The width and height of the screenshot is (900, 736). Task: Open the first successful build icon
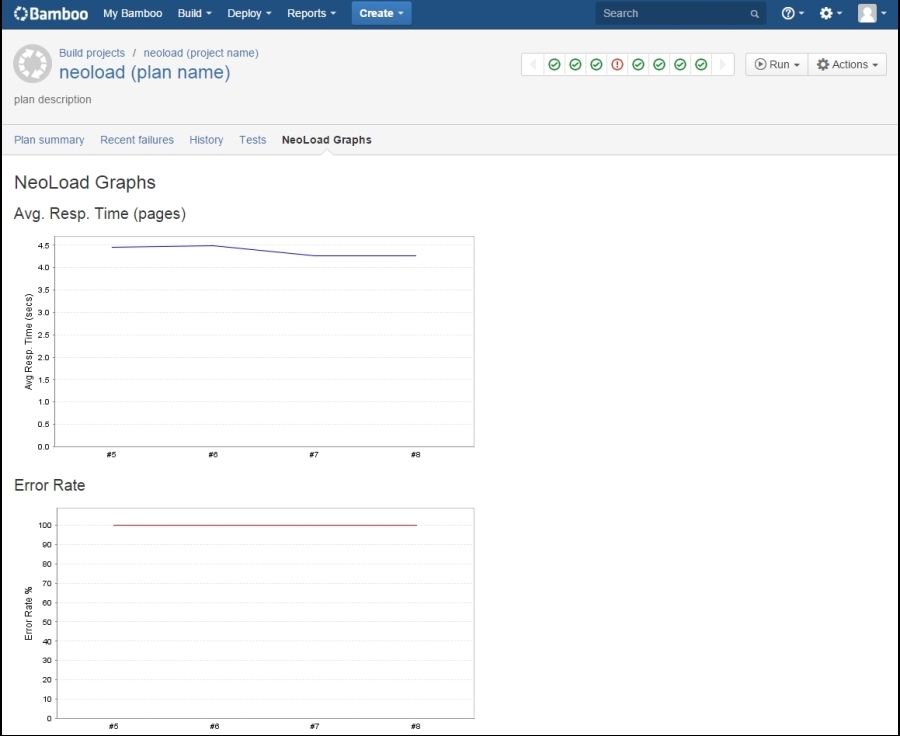[x=554, y=64]
